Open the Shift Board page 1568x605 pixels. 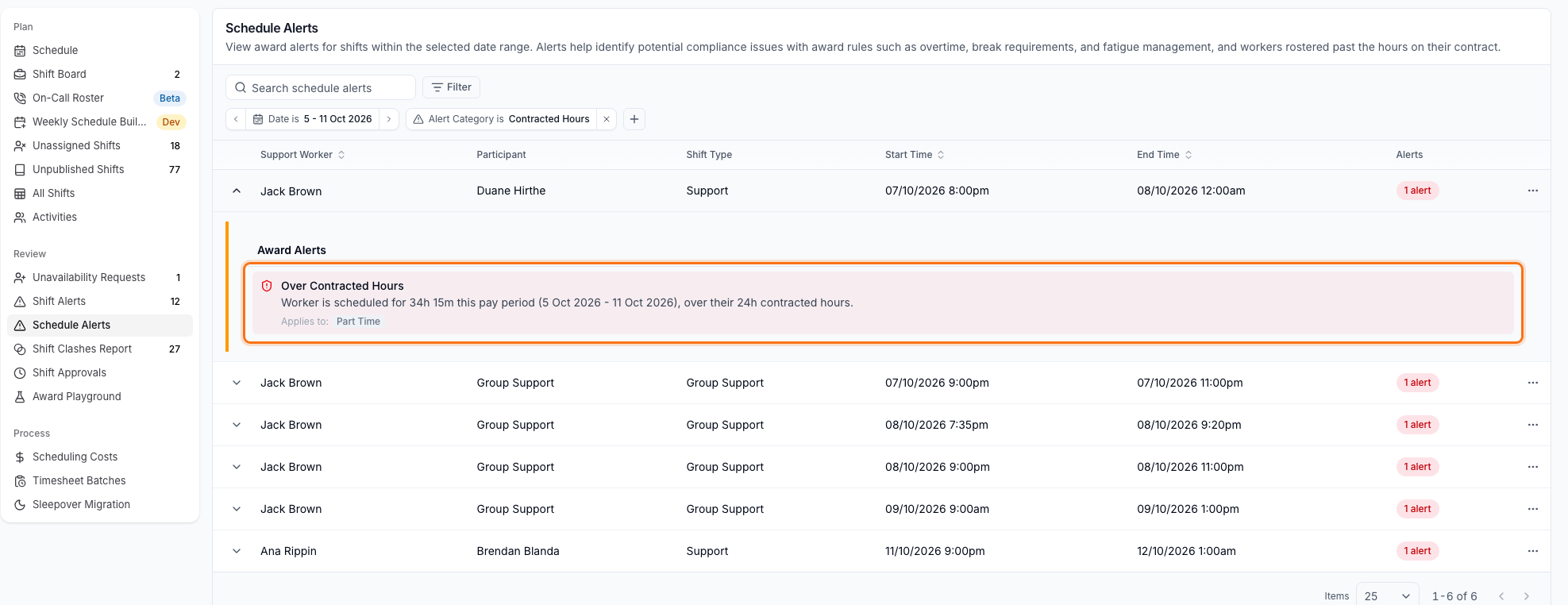(100, 74)
